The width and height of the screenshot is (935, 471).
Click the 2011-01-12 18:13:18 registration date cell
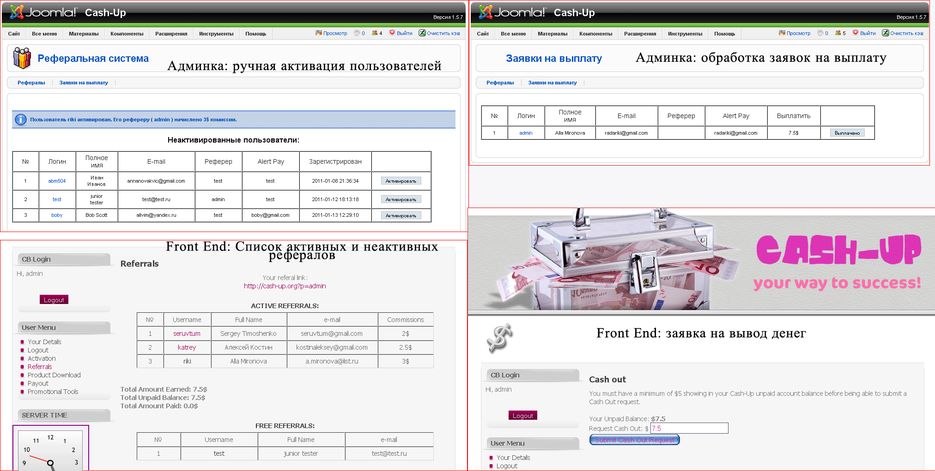(335, 199)
